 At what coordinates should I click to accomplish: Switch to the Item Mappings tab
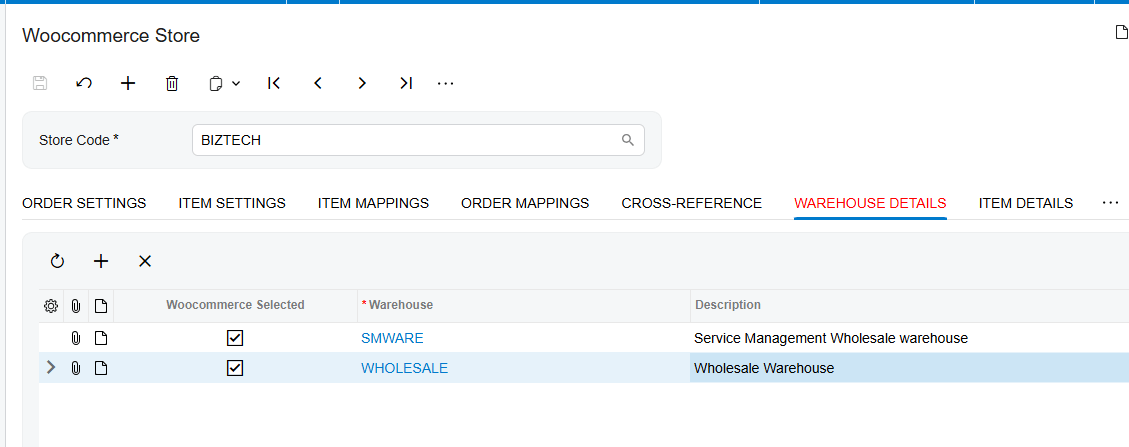click(x=373, y=203)
